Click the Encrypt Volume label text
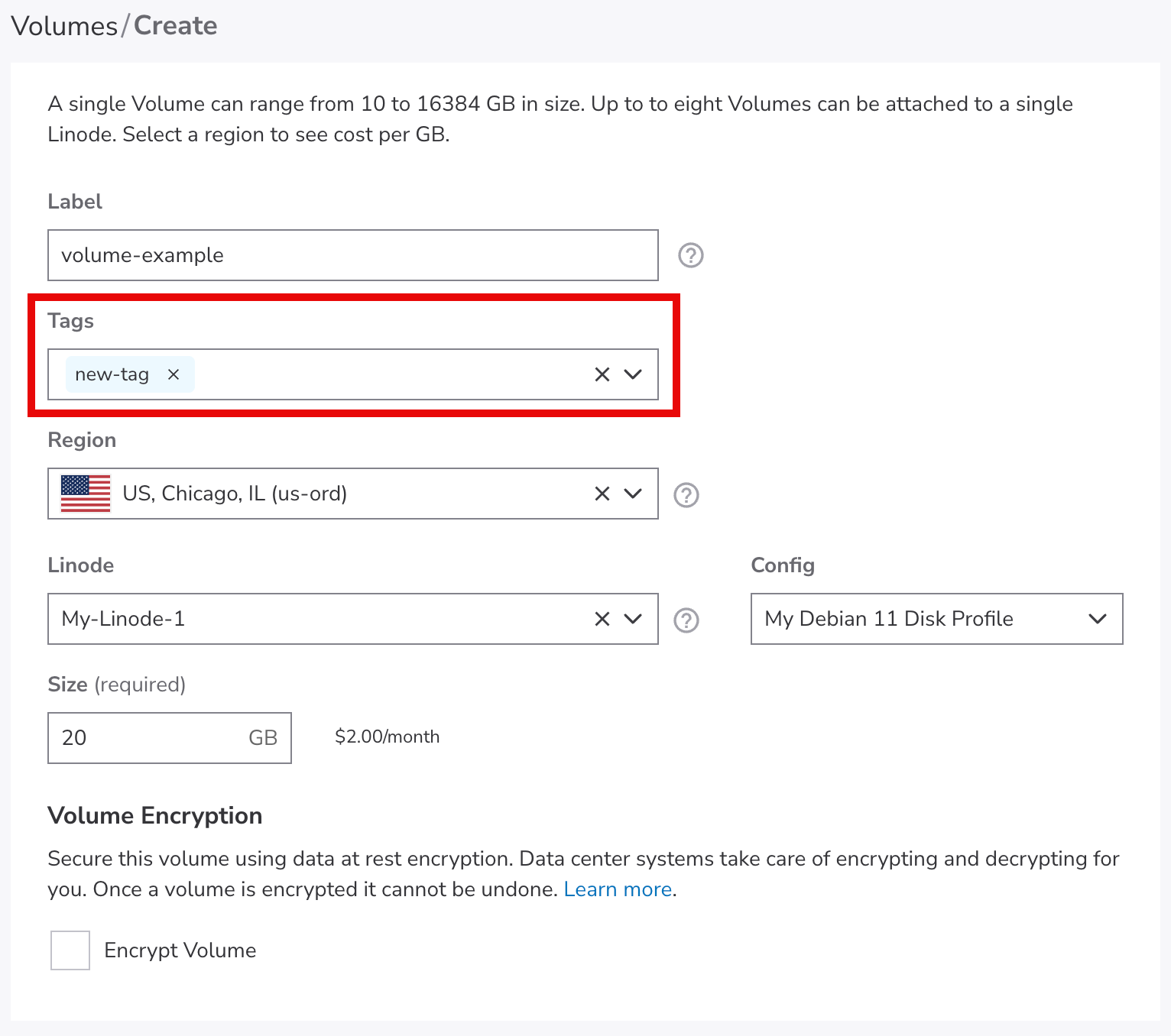1171x1036 pixels. coord(180,950)
